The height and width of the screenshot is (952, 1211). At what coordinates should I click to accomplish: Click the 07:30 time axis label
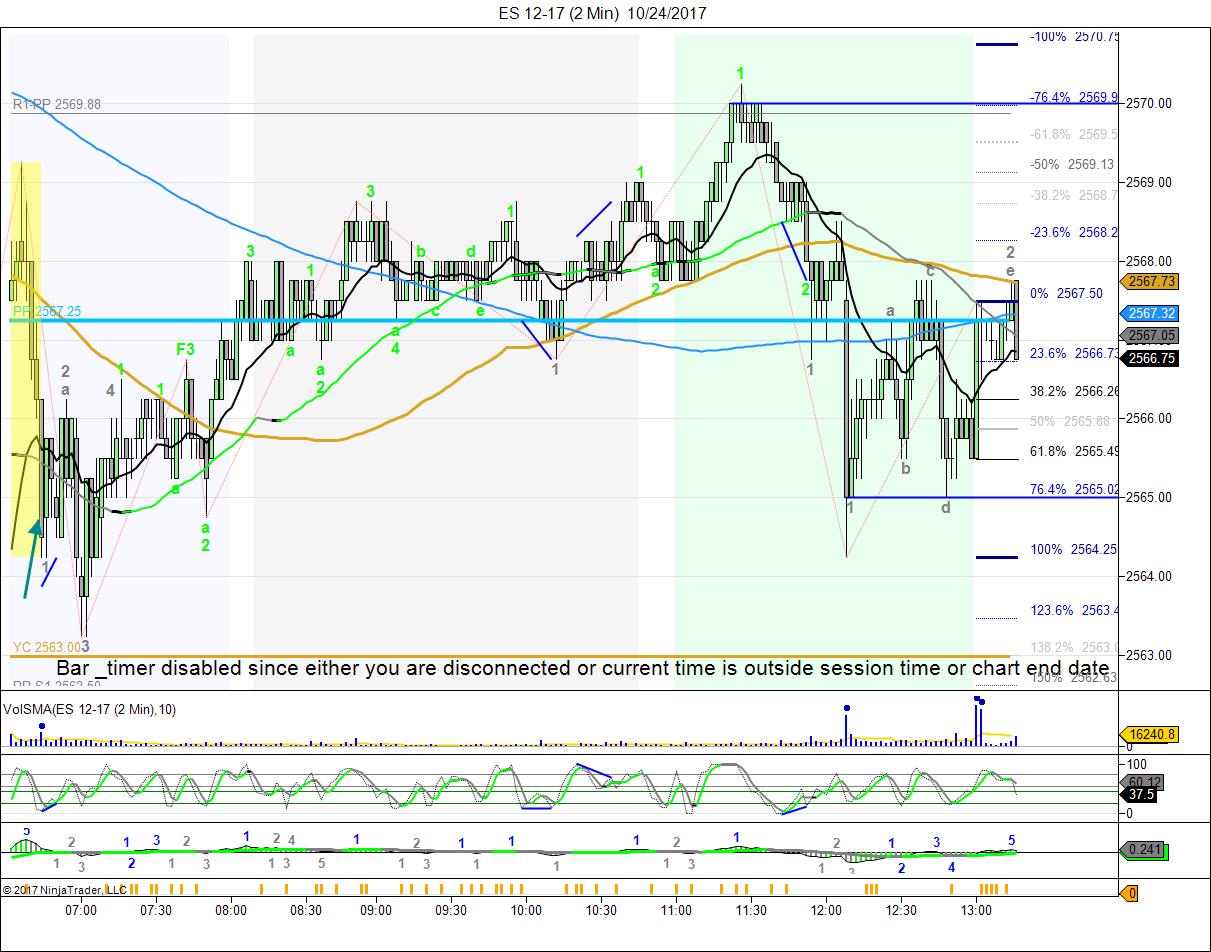click(x=156, y=910)
